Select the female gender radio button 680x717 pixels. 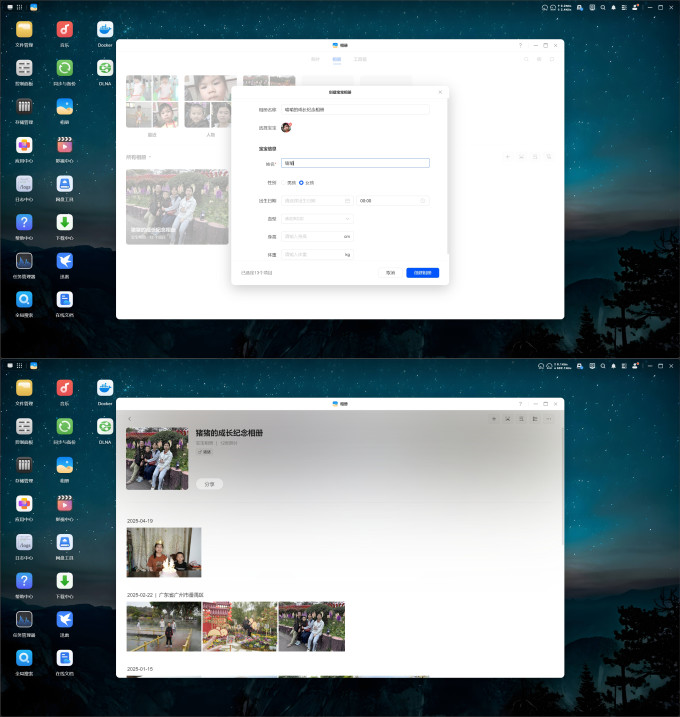(x=301, y=183)
